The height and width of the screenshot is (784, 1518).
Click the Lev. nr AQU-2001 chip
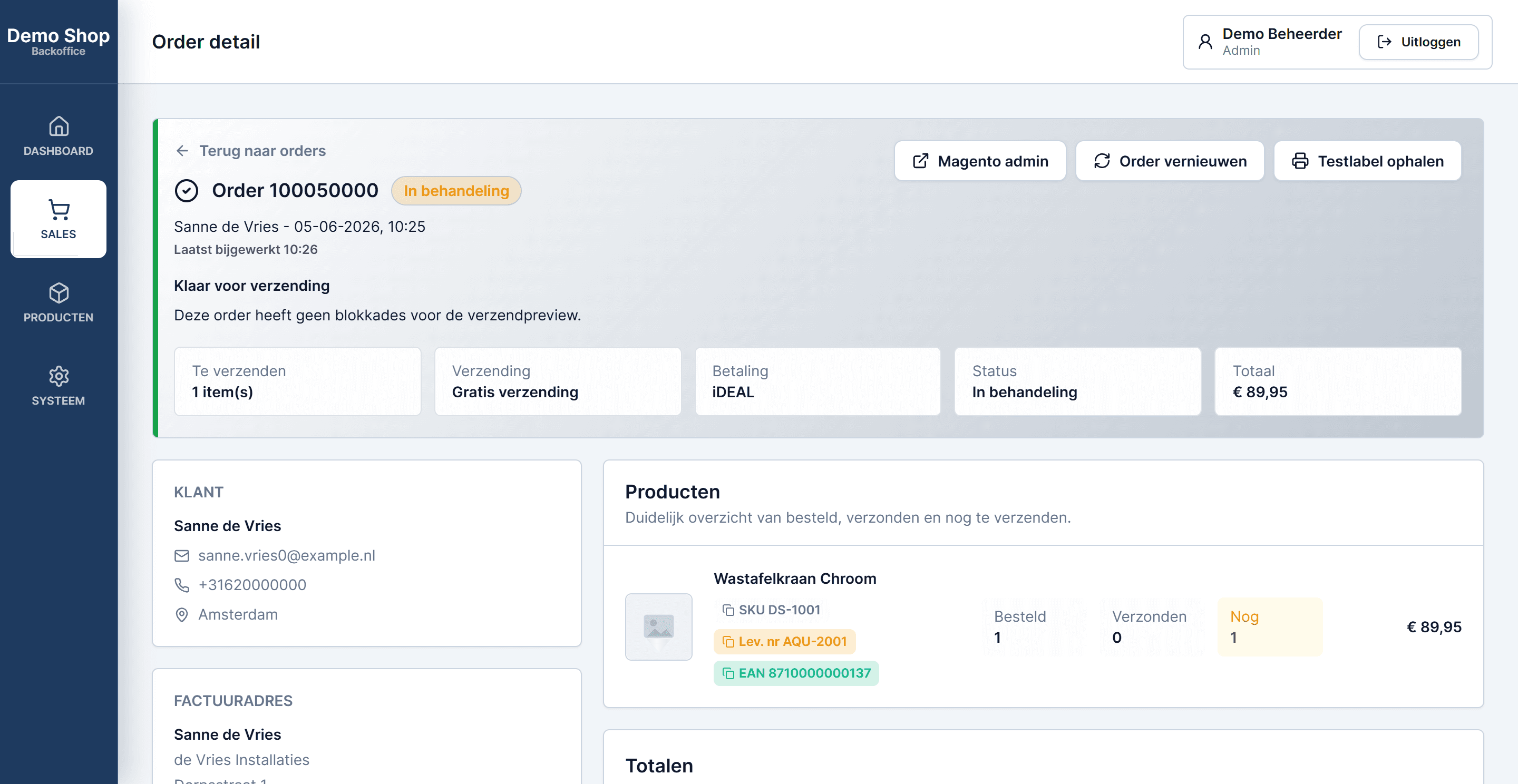coord(784,641)
